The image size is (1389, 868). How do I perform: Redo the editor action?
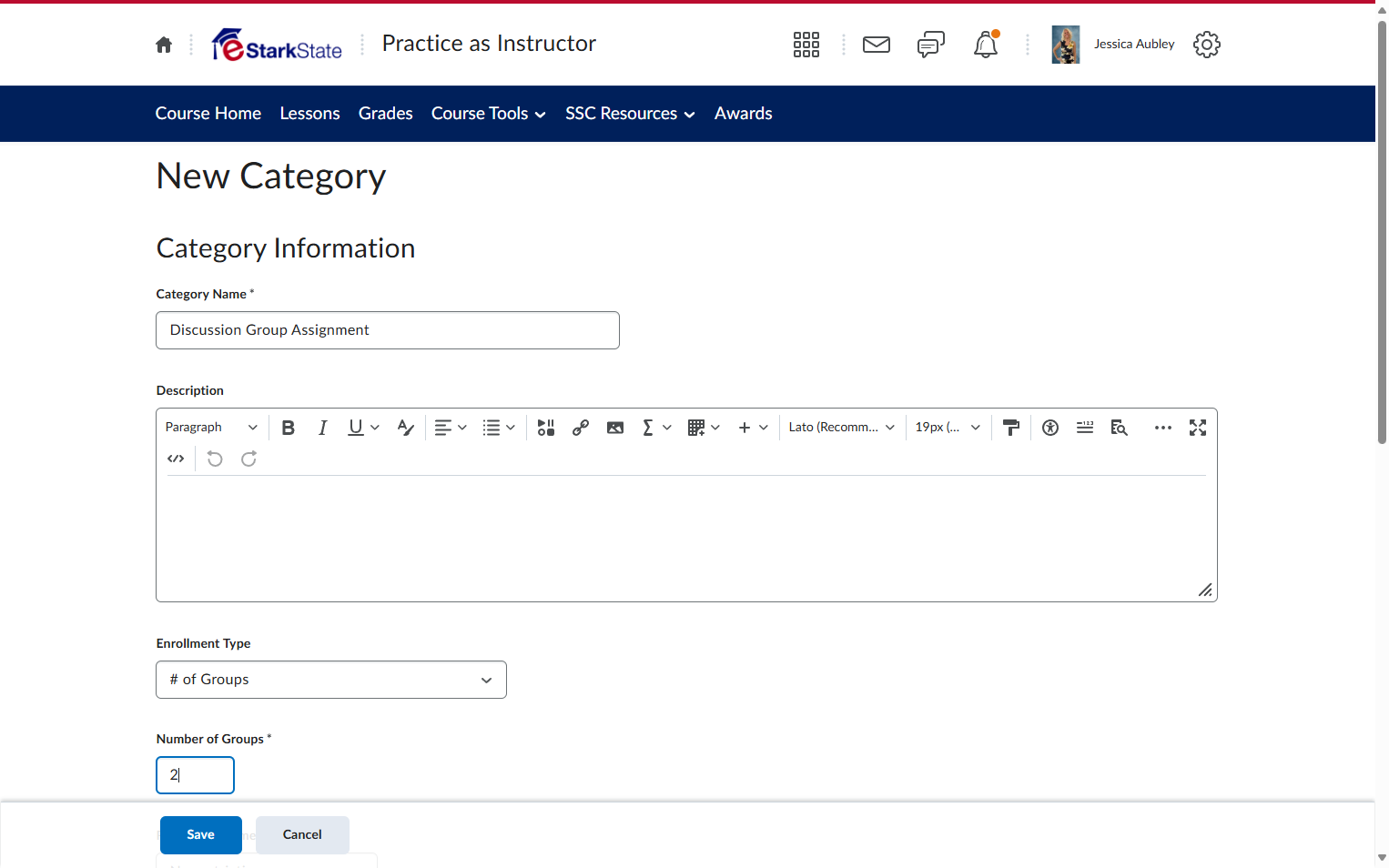248,459
